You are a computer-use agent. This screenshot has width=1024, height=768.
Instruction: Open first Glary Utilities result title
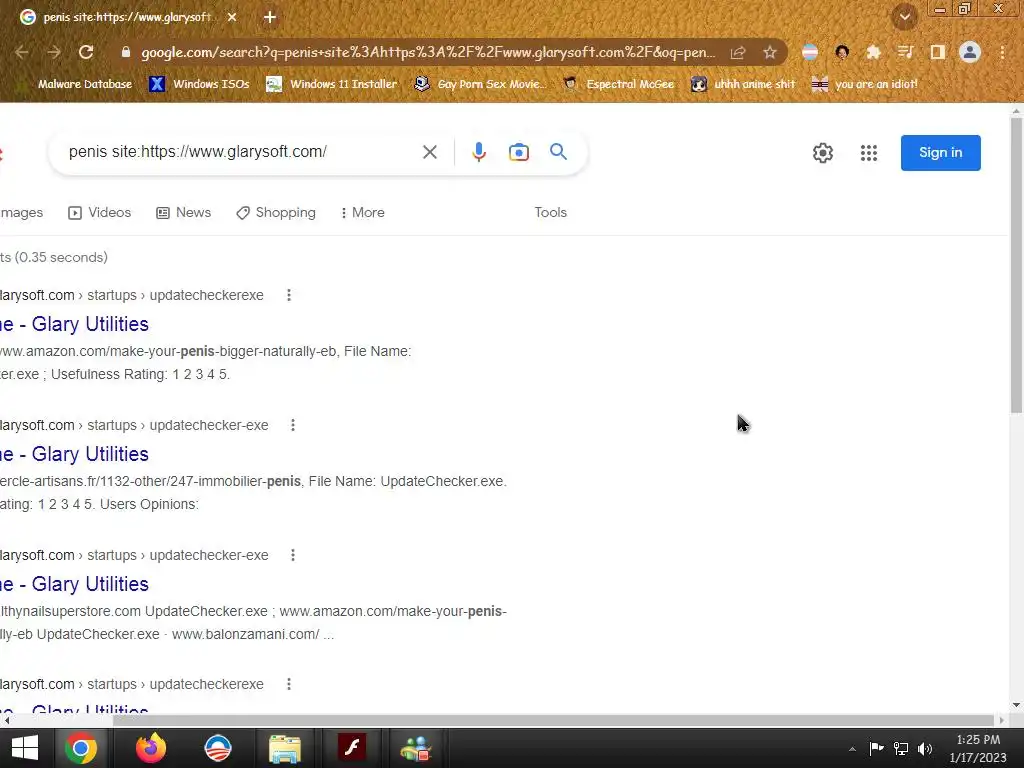[x=74, y=324]
